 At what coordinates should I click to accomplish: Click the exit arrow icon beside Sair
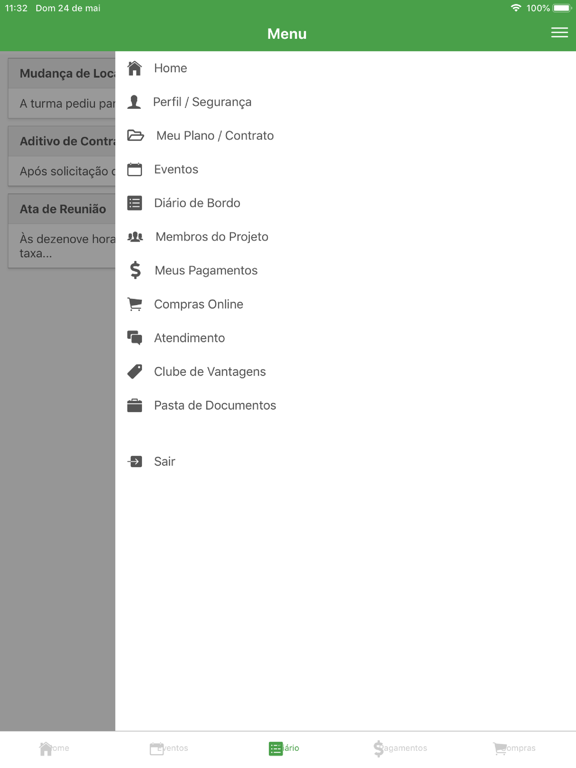pos(135,461)
